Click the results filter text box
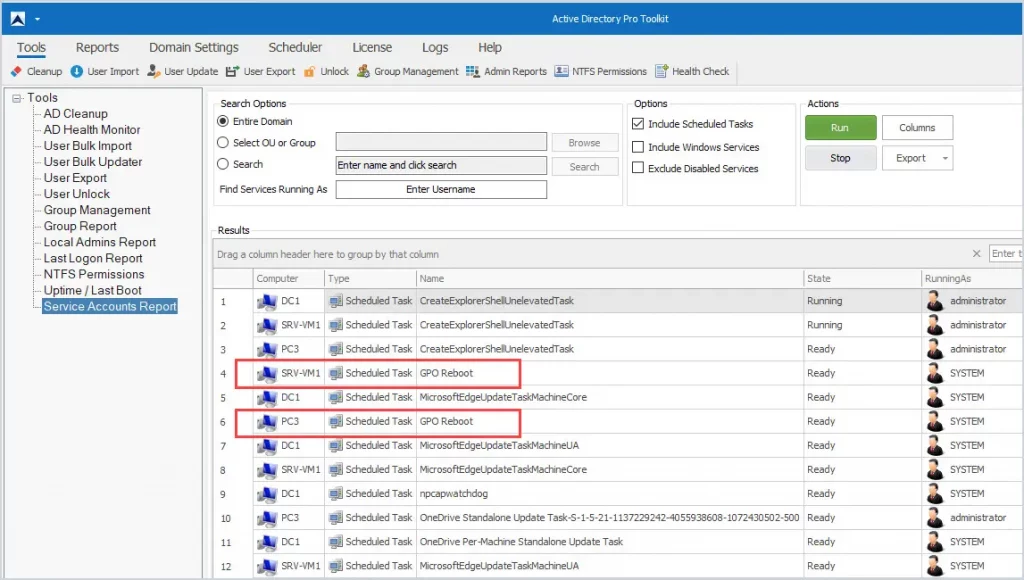This screenshot has height=580, width=1024. pyautogui.click(x=1006, y=253)
